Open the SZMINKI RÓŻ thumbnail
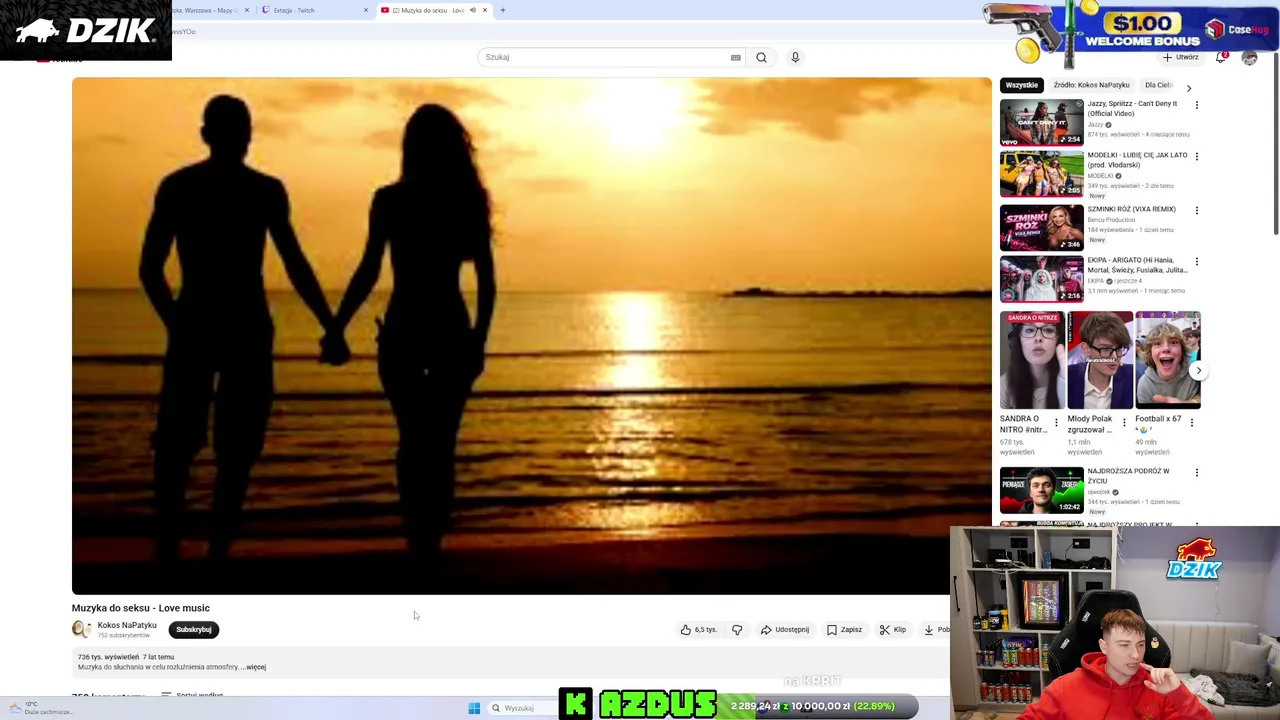1280x720 pixels. tap(1041, 227)
